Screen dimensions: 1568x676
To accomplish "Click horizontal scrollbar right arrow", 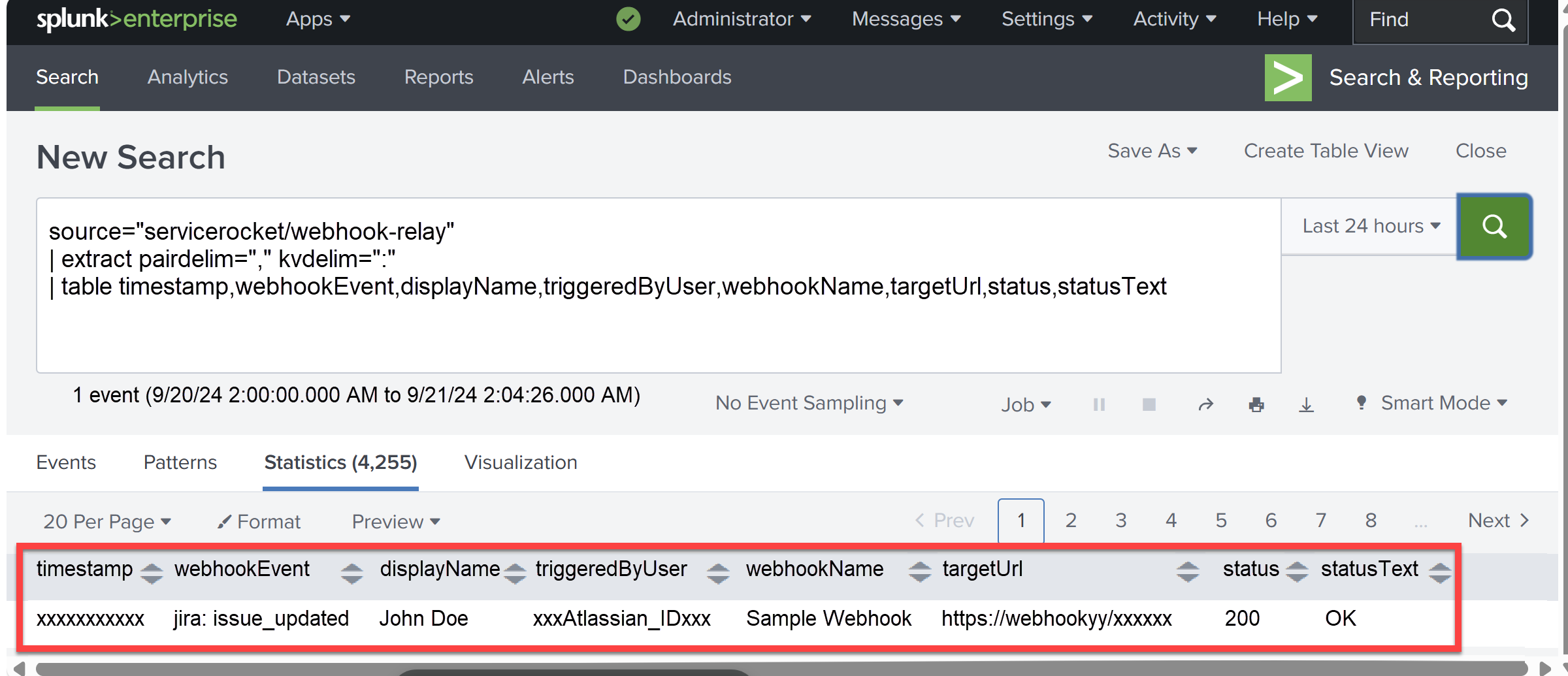I will point(1545,668).
